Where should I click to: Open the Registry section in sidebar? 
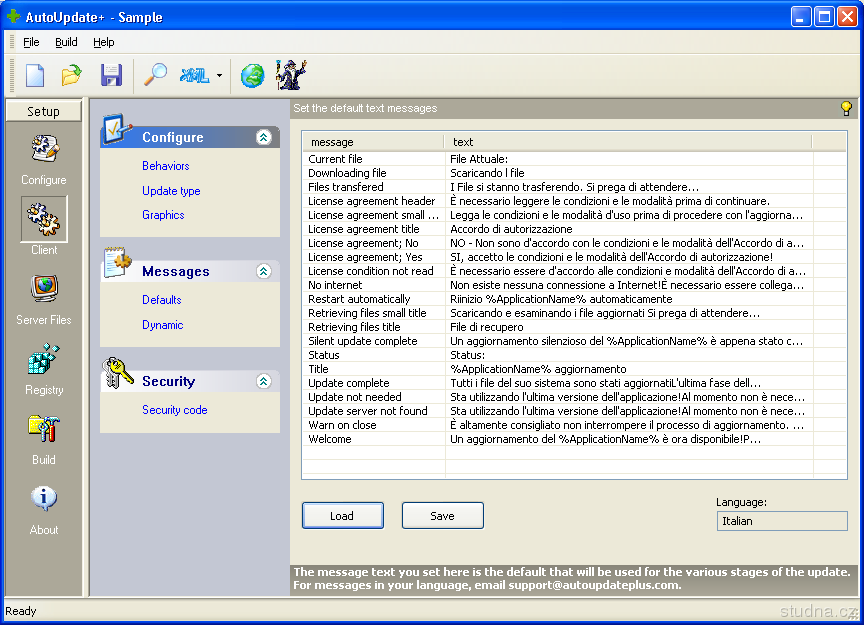[x=44, y=359]
